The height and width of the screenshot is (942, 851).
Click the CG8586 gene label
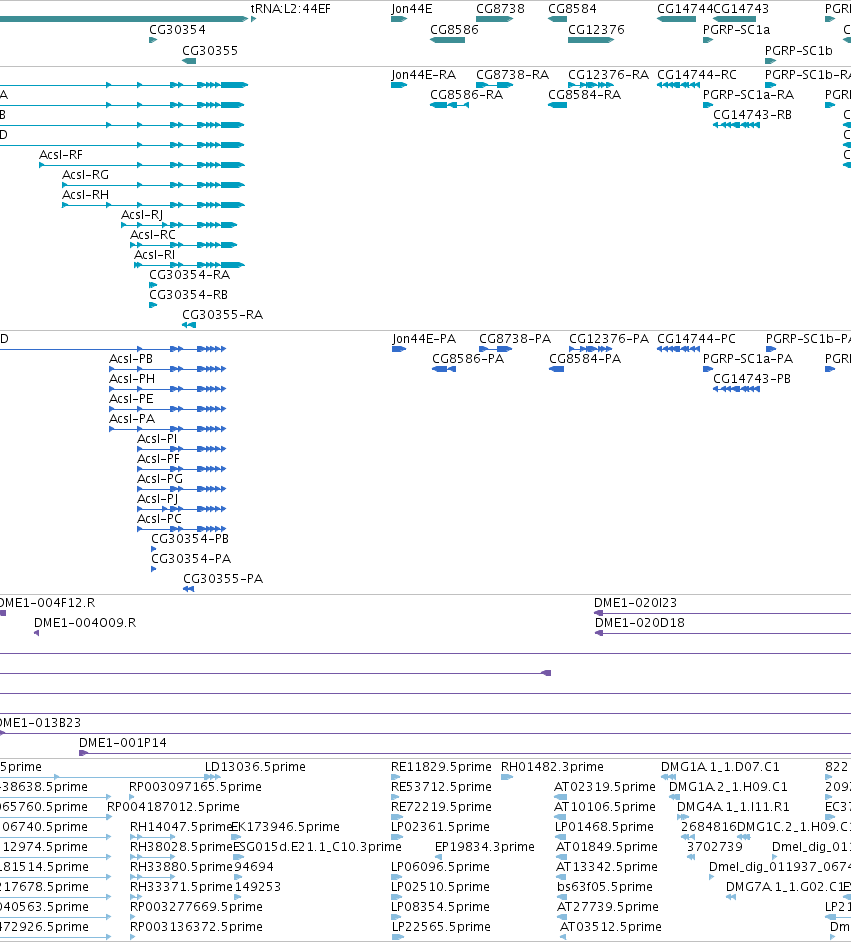point(454,29)
